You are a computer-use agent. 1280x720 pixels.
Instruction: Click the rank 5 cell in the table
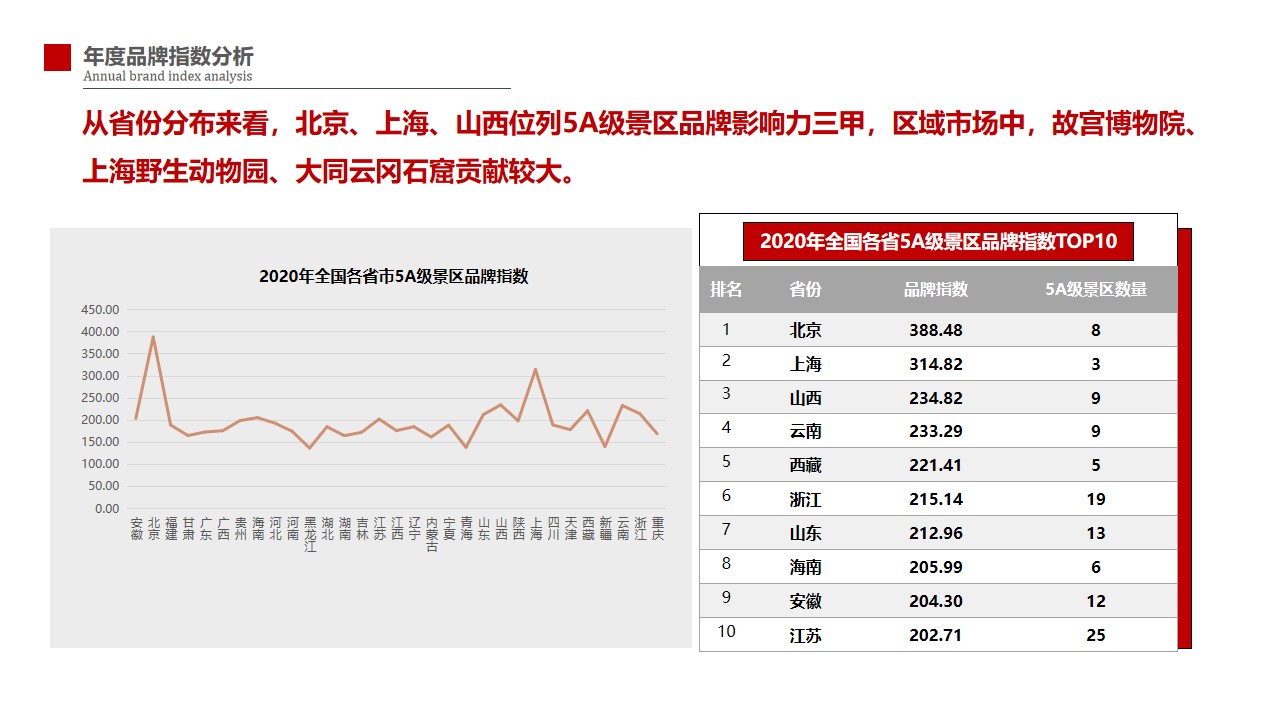726,462
